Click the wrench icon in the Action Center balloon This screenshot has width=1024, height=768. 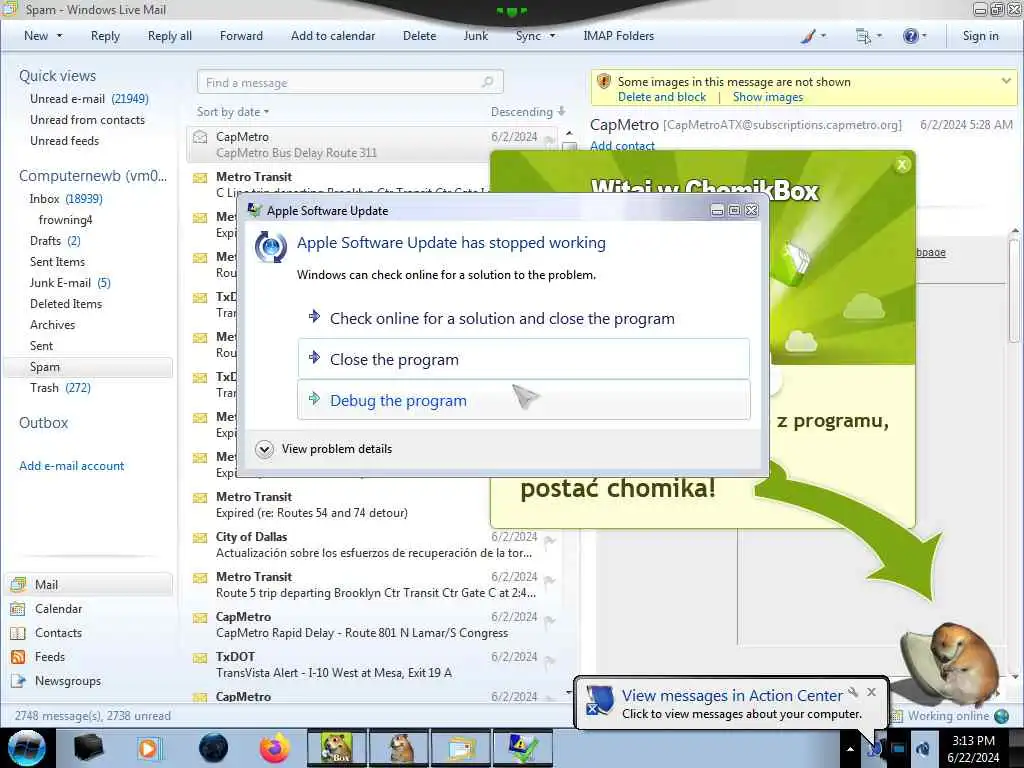[x=853, y=692]
